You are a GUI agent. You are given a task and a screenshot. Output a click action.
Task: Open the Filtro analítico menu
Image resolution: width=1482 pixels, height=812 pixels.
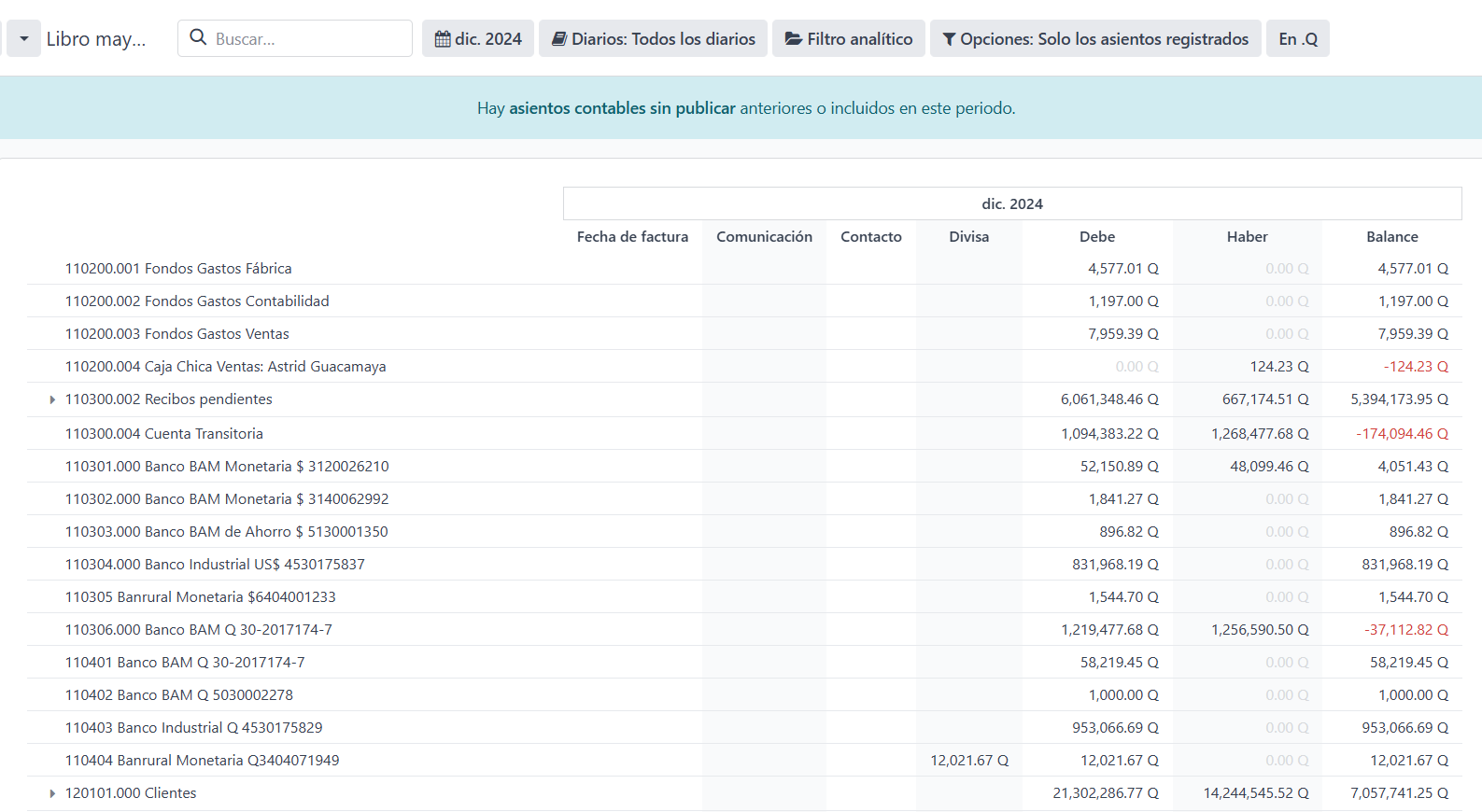coord(849,39)
